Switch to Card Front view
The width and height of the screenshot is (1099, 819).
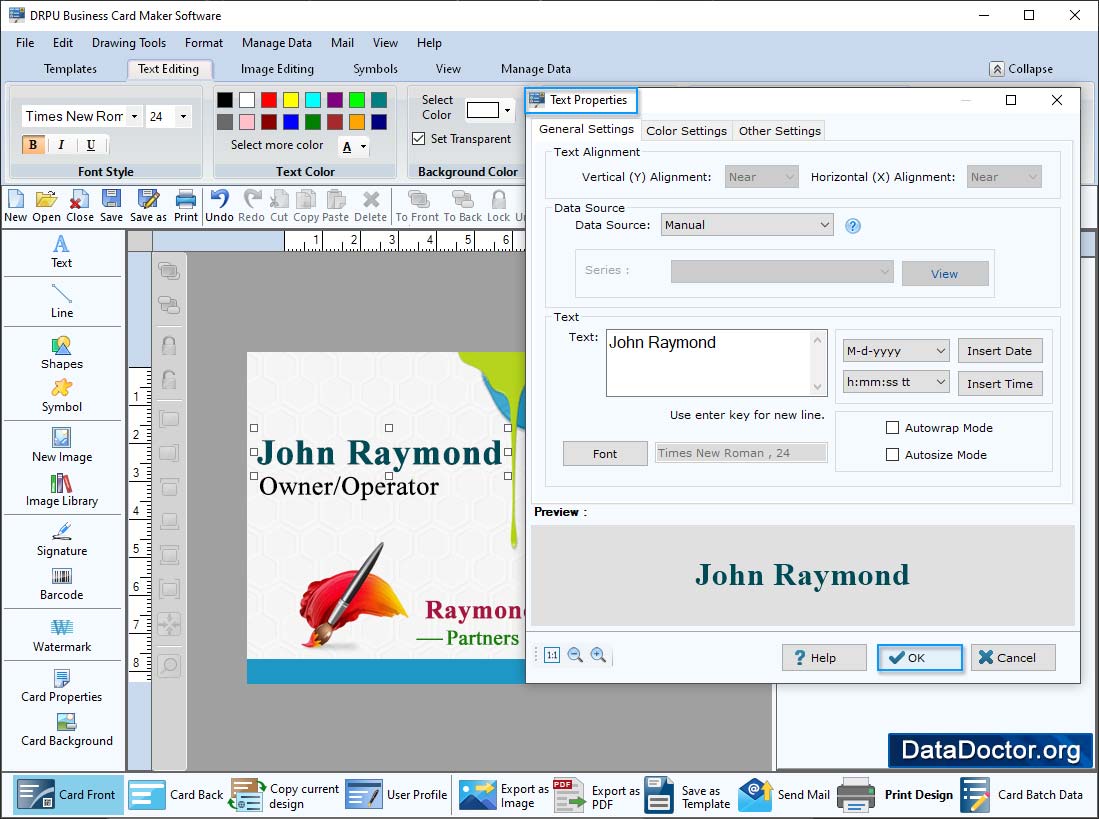point(67,794)
